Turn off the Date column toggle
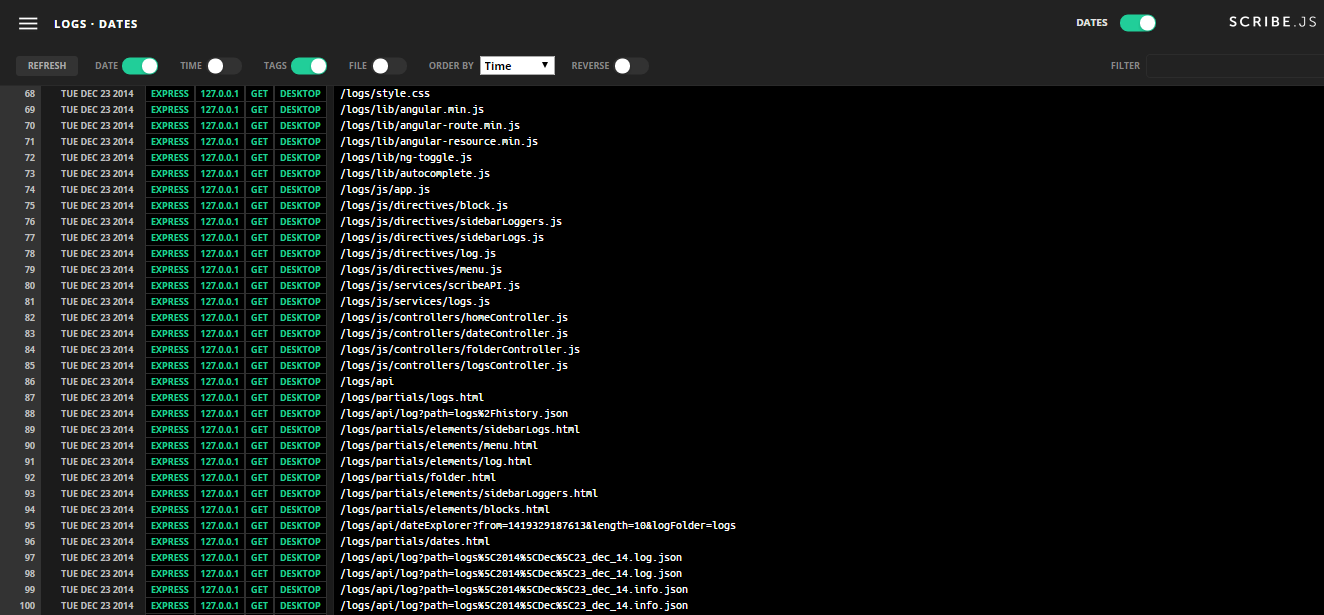Image resolution: width=1324 pixels, height=615 pixels. click(x=140, y=66)
